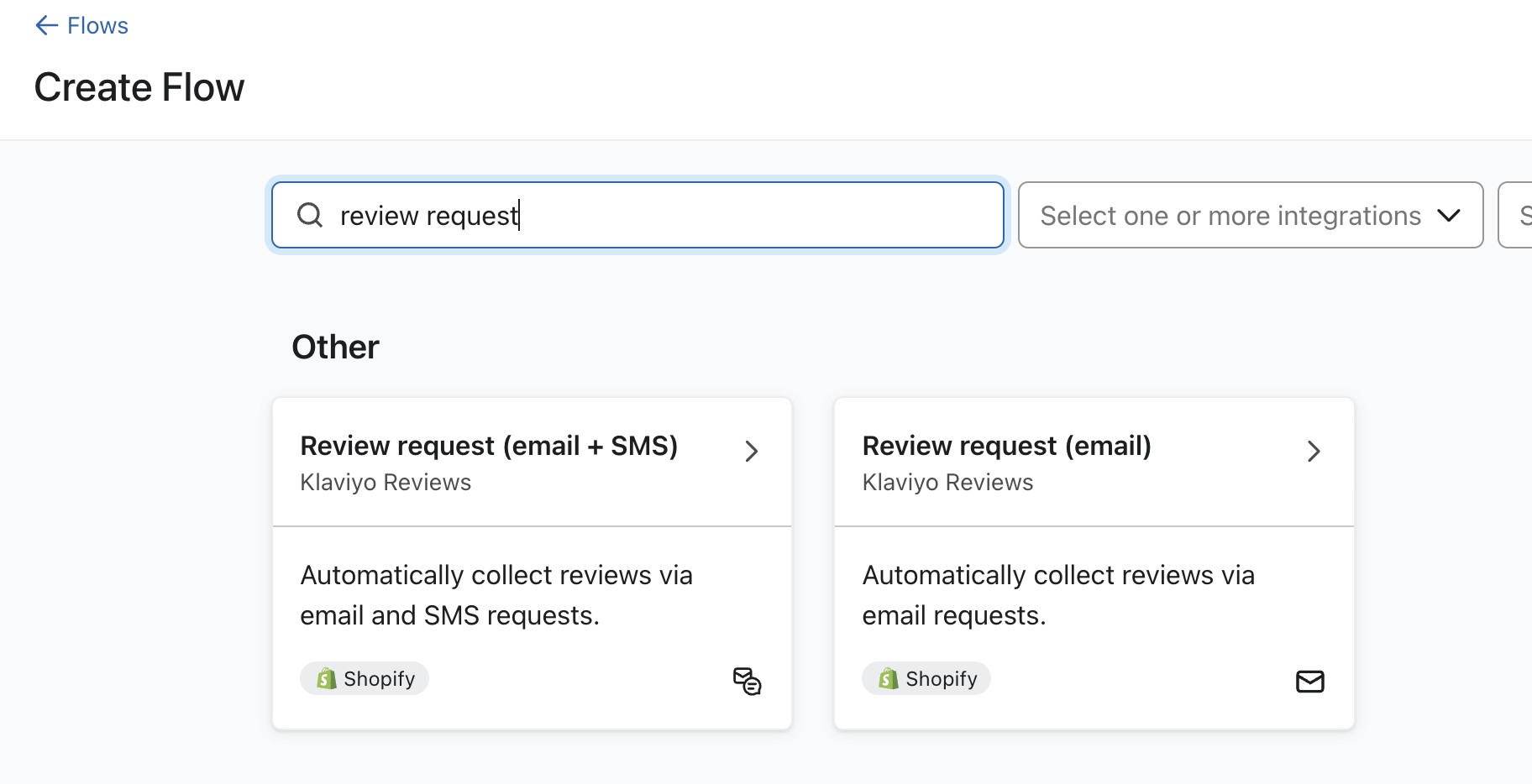Click 'Klaviyo Reviews' under the email-only title
The width and height of the screenshot is (1532, 784).
[947, 483]
